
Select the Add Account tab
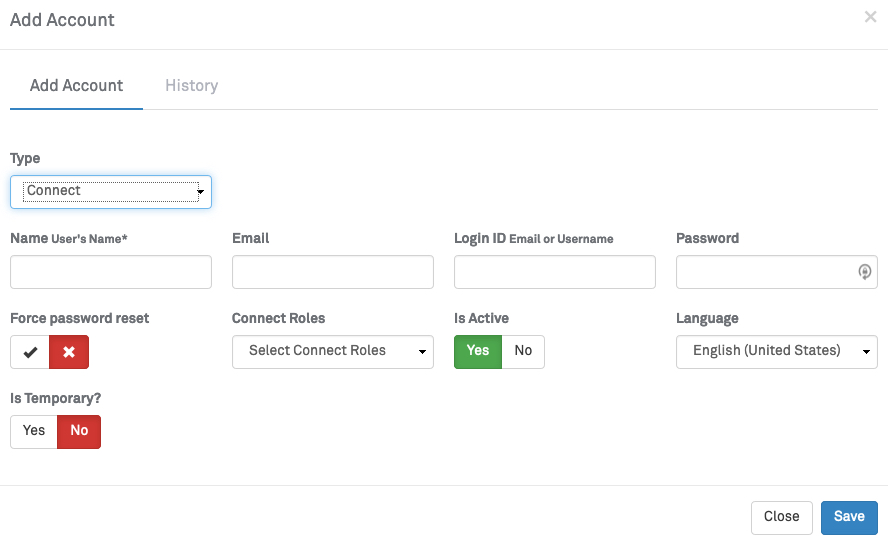click(76, 86)
